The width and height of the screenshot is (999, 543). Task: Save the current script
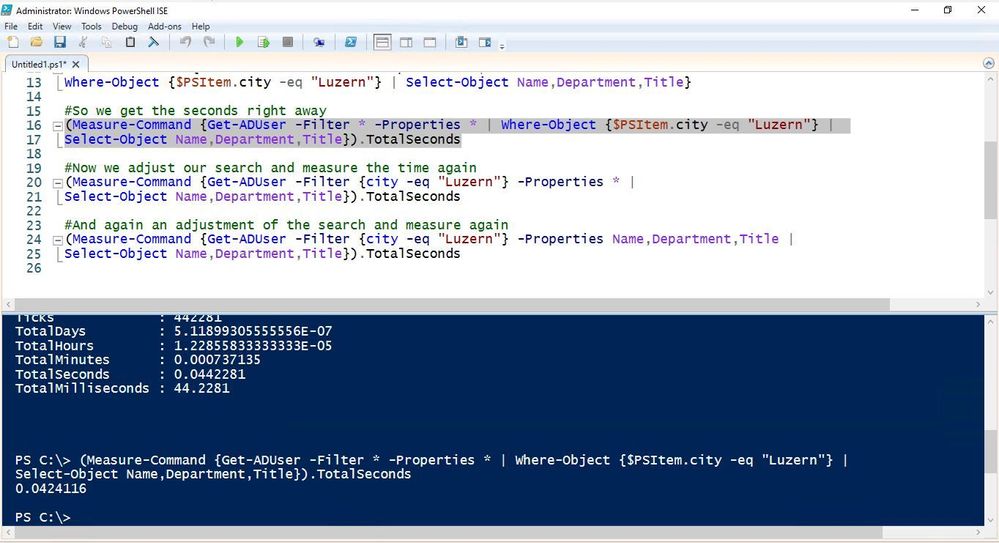coord(59,43)
